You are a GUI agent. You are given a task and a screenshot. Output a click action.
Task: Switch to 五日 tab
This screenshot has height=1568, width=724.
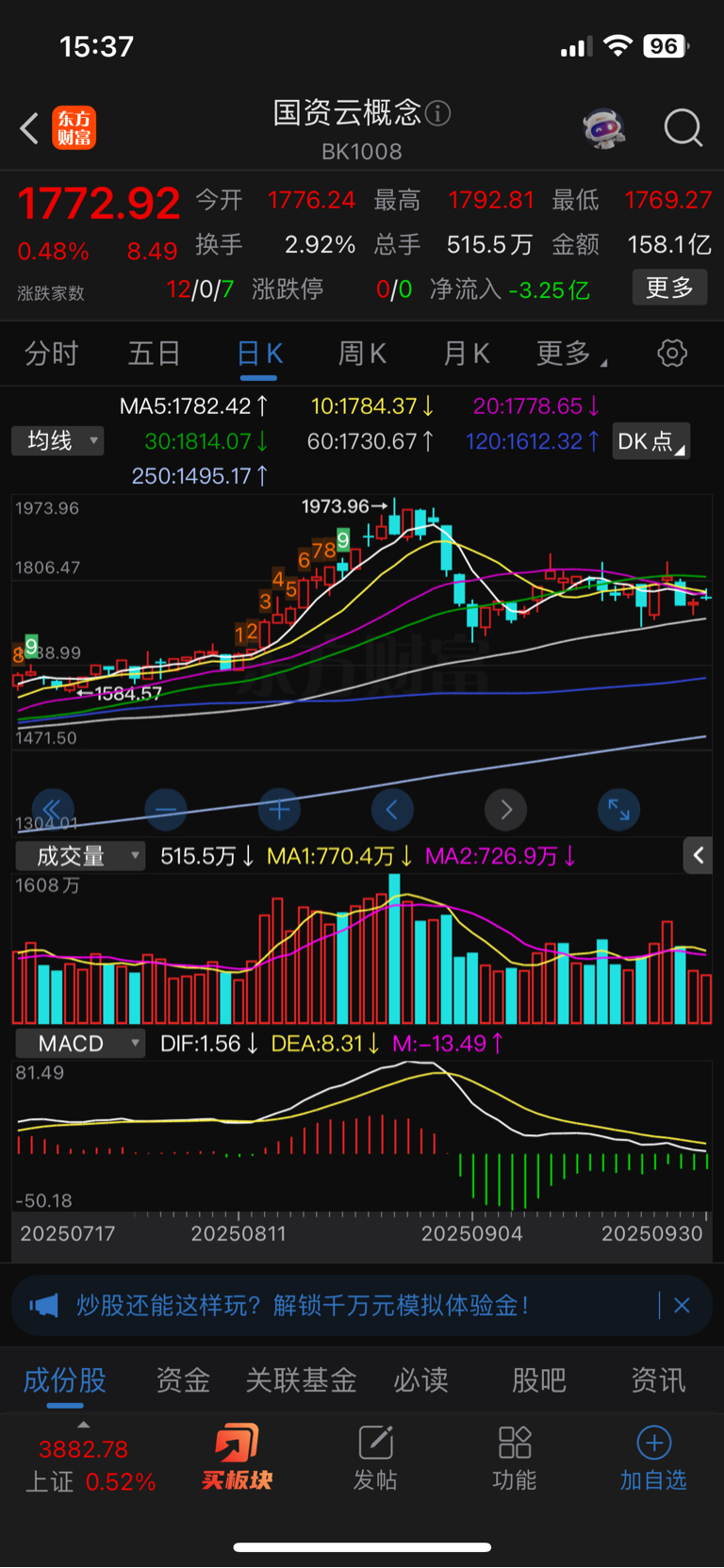pos(155,354)
